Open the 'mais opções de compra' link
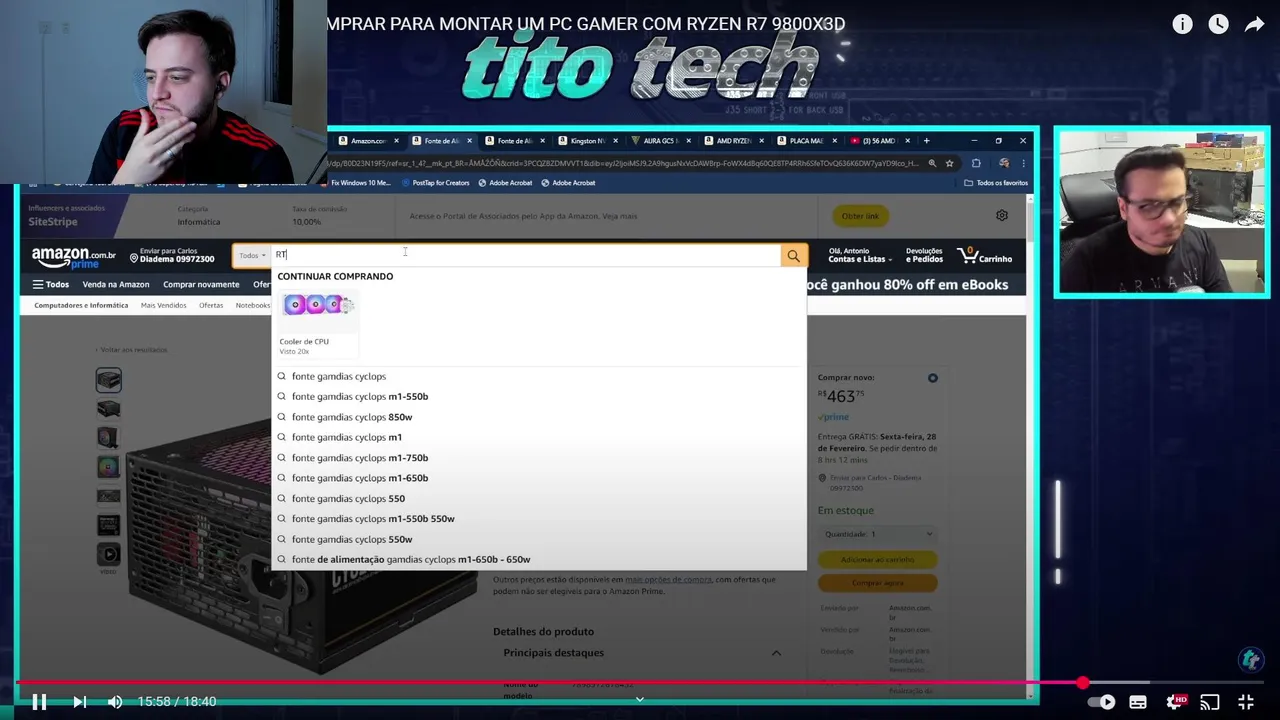The width and height of the screenshot is (1280, 720). [668, 580]
